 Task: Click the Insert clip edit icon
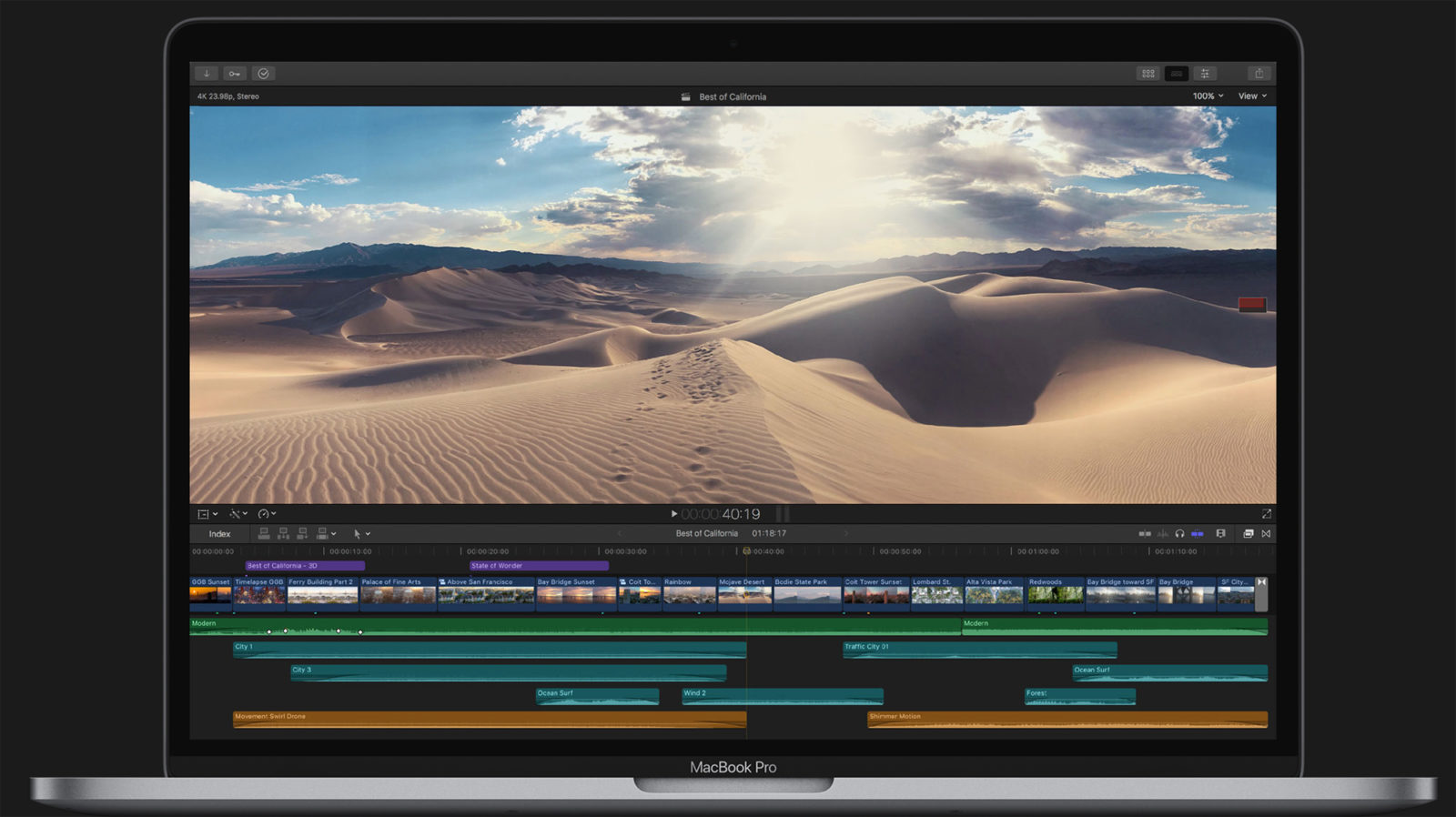(x=283, y=533)
